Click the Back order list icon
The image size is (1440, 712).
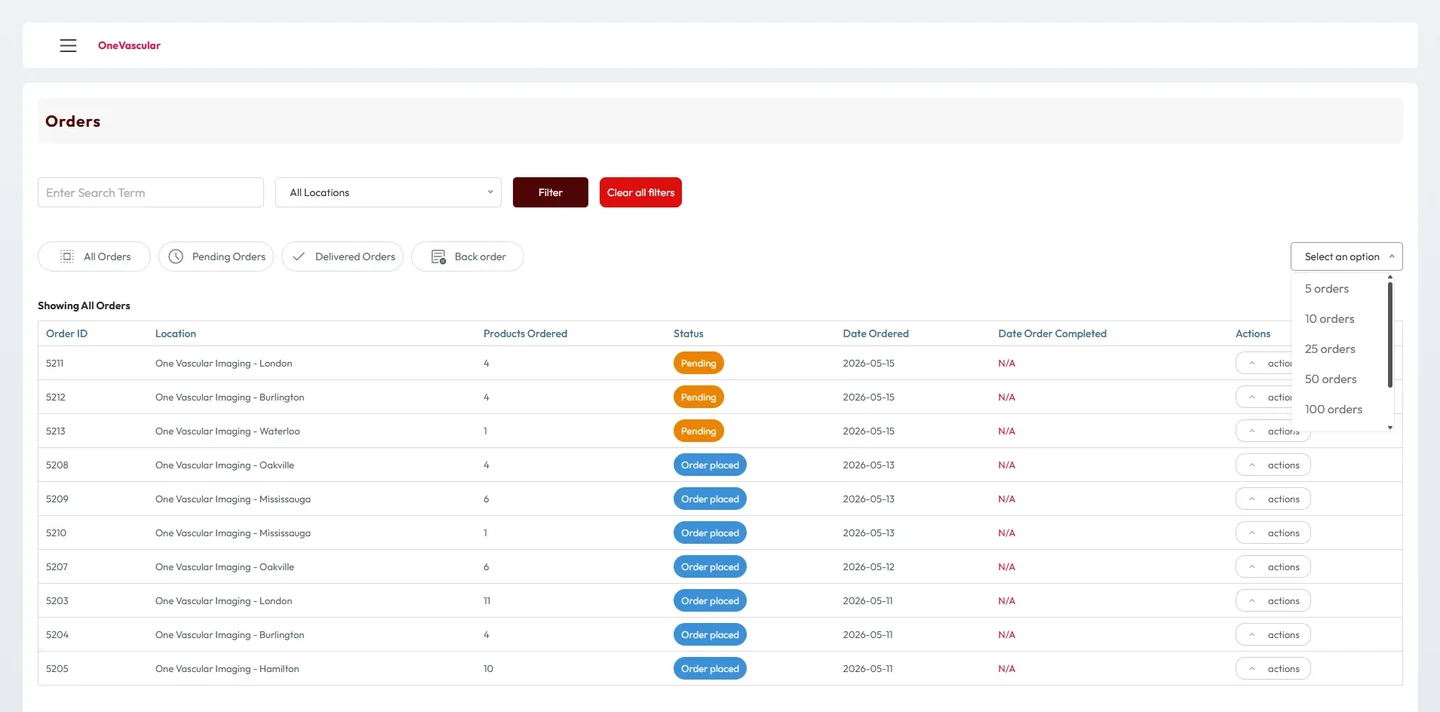point(438,257)
